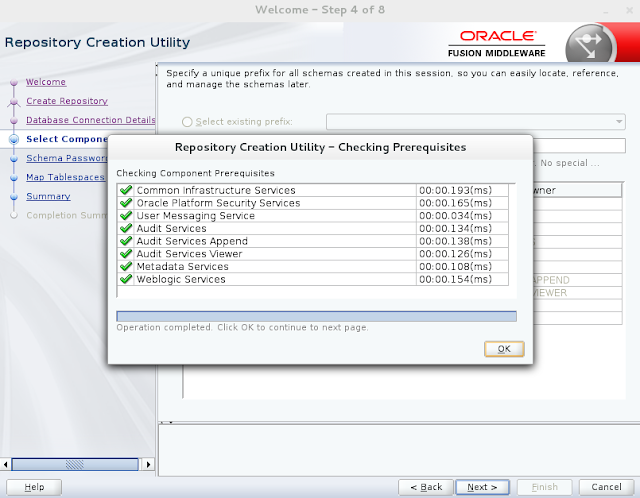Click green check icon for Metadata Services

(126, 266)
